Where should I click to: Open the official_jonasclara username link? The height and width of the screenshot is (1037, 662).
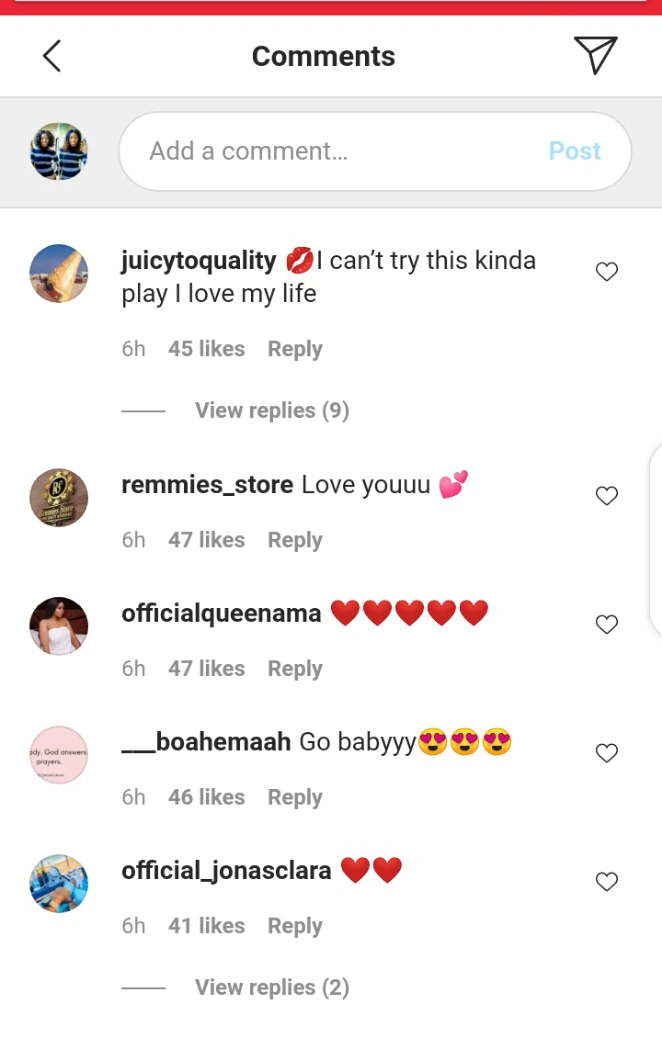coord(226,870)
